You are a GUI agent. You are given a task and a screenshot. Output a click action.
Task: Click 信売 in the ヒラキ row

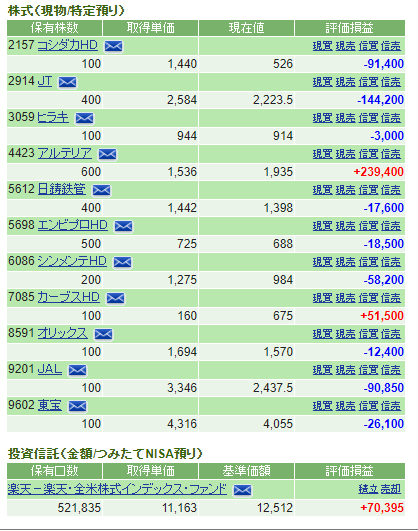[x=391, y=118]
